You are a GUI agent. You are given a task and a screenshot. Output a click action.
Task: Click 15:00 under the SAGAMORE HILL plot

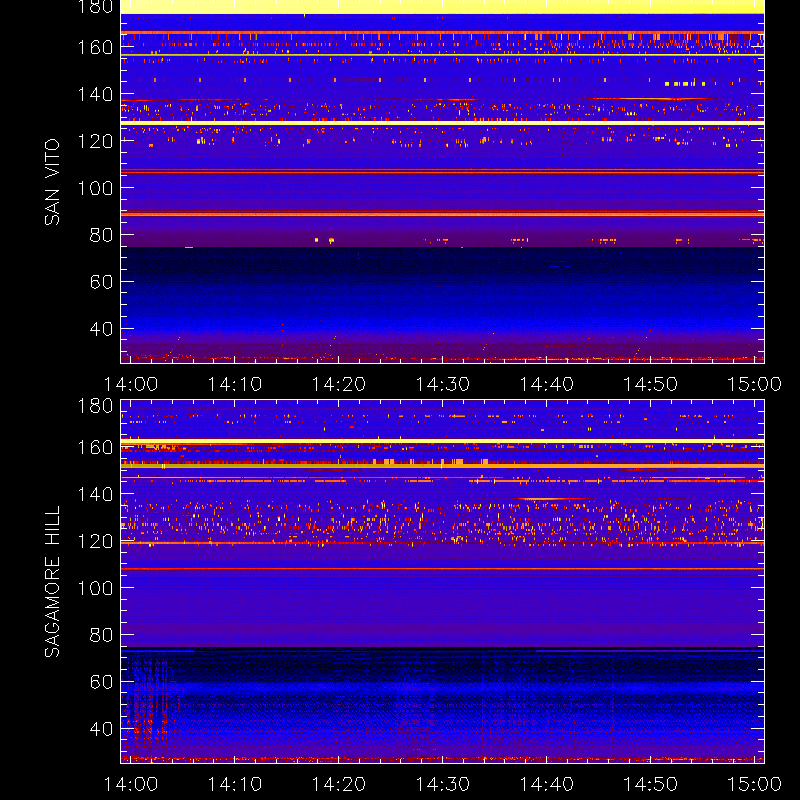pos(754,784)
